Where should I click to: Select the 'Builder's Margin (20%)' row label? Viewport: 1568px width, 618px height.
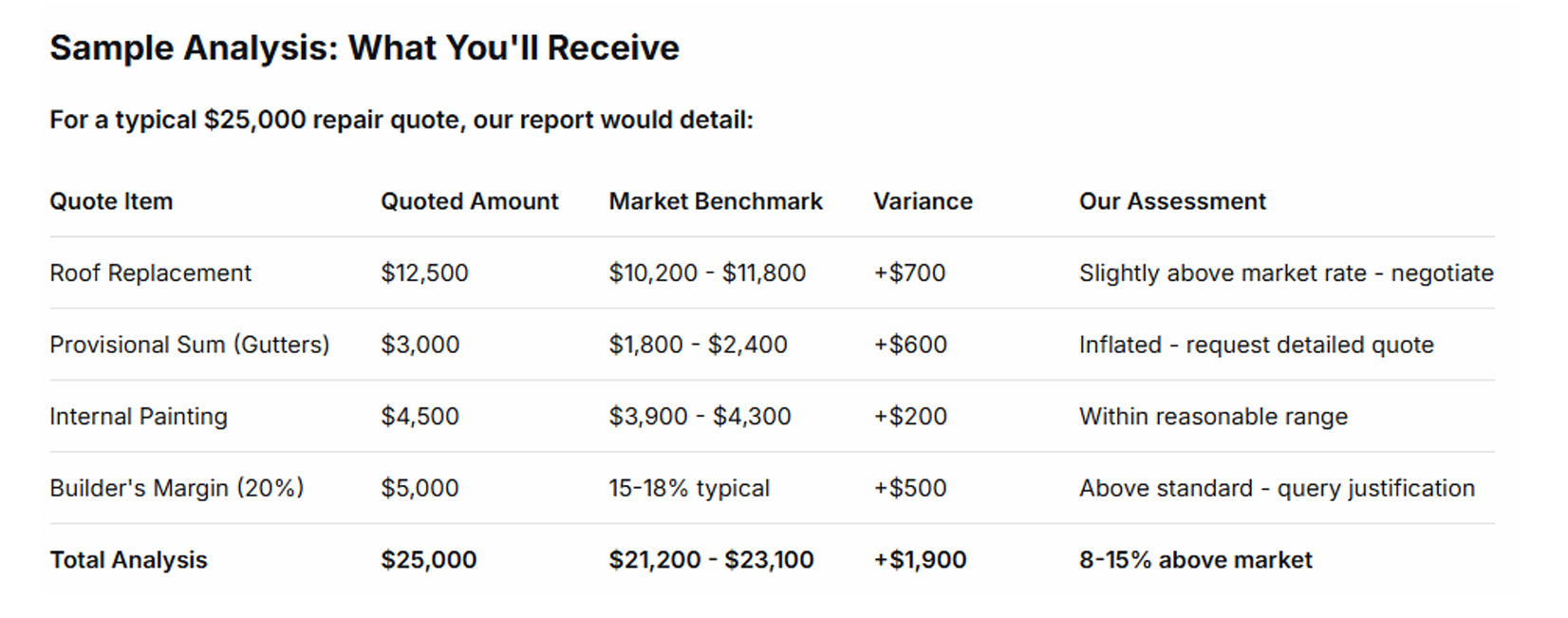click(177, 488)
